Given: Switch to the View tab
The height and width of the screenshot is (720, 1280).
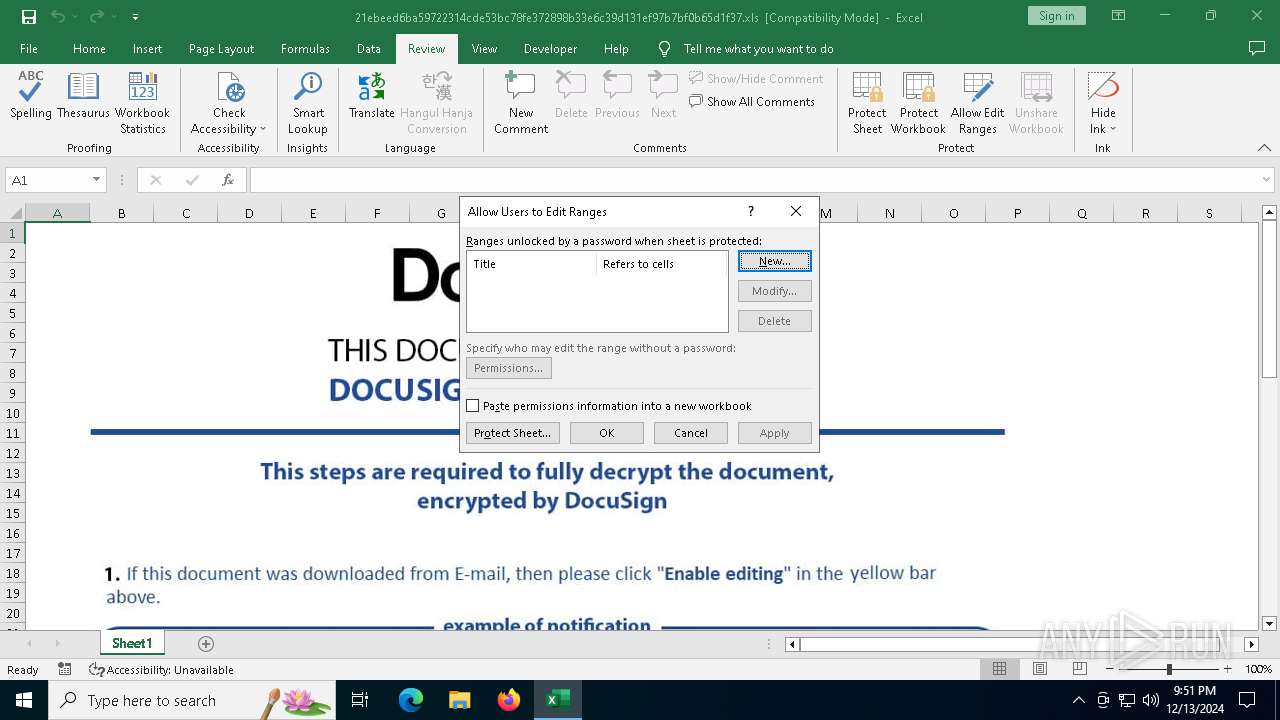Looking at the screenshot, I should [x=484, y=48].
